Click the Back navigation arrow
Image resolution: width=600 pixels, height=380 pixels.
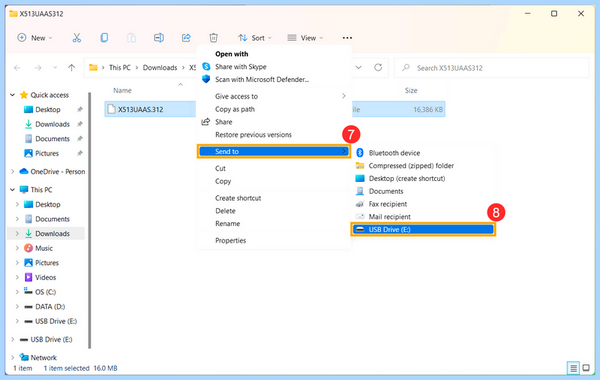click(x=17, y=68)
